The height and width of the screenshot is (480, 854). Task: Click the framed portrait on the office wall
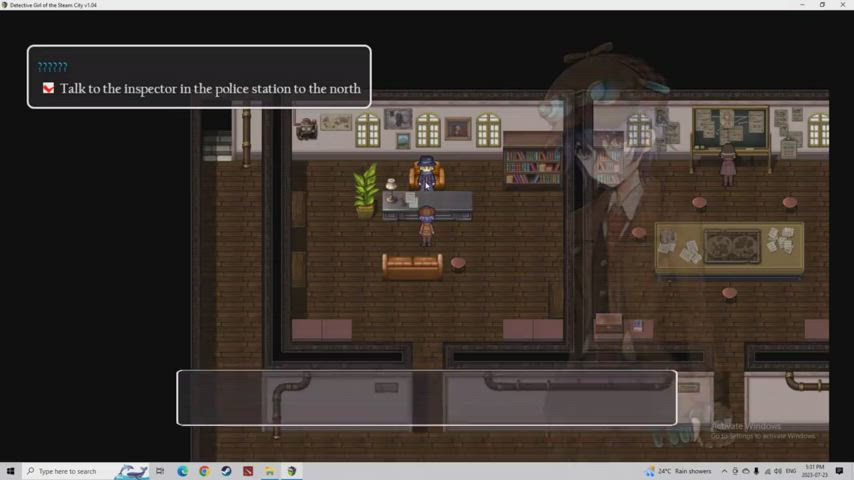coord(458,129)
